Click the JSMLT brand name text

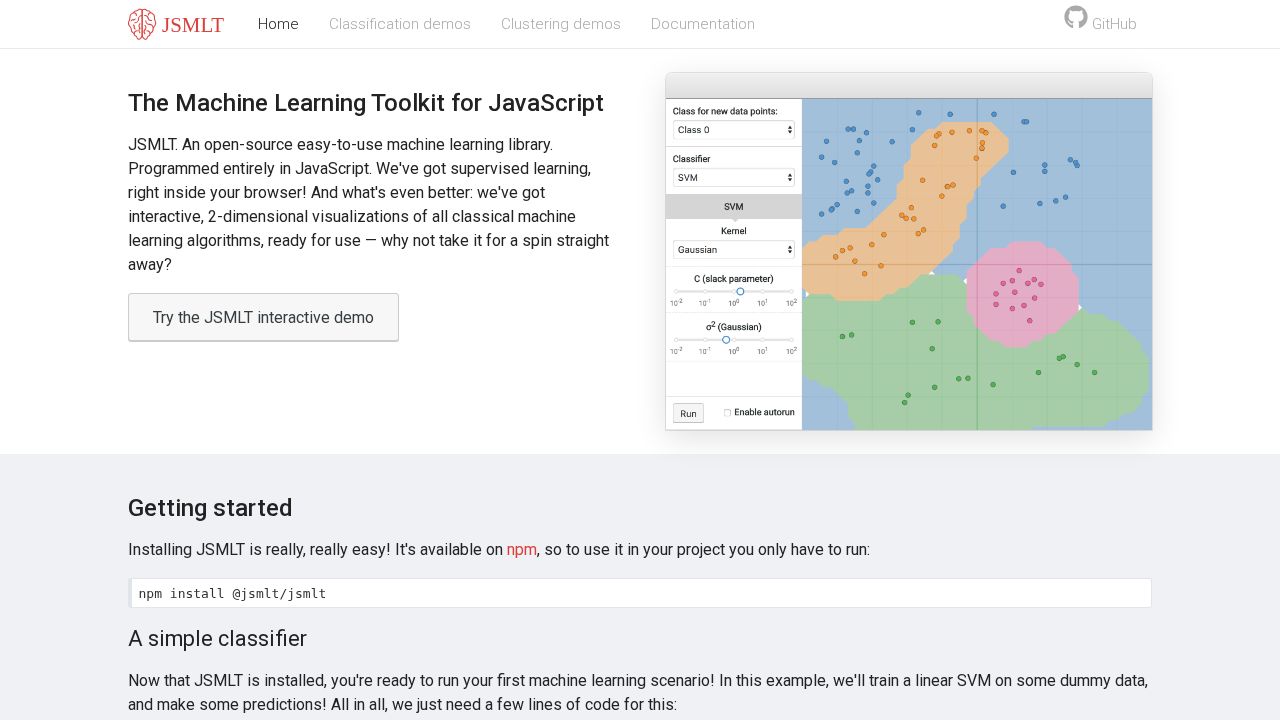point(193,25)
